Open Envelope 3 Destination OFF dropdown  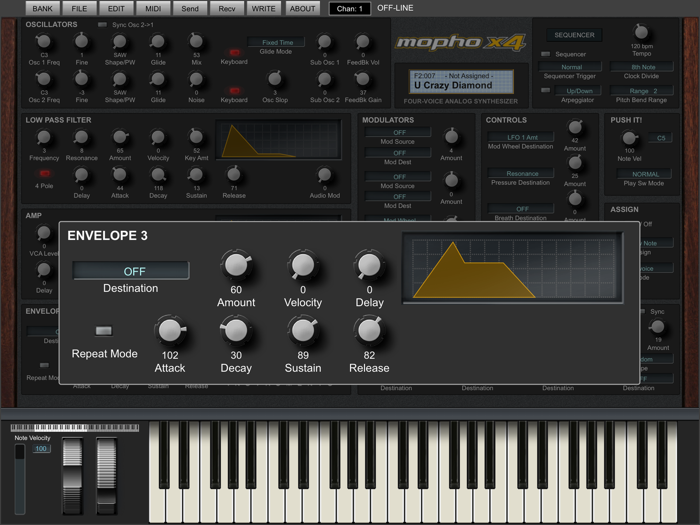tap(131, 271)
